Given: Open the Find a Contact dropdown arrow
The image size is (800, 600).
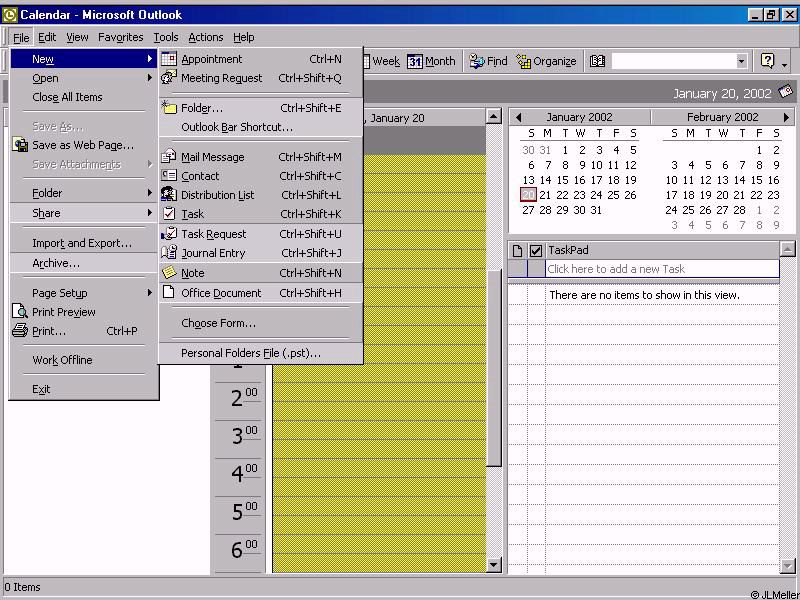Looking at the screenshot, I should 741,61.
